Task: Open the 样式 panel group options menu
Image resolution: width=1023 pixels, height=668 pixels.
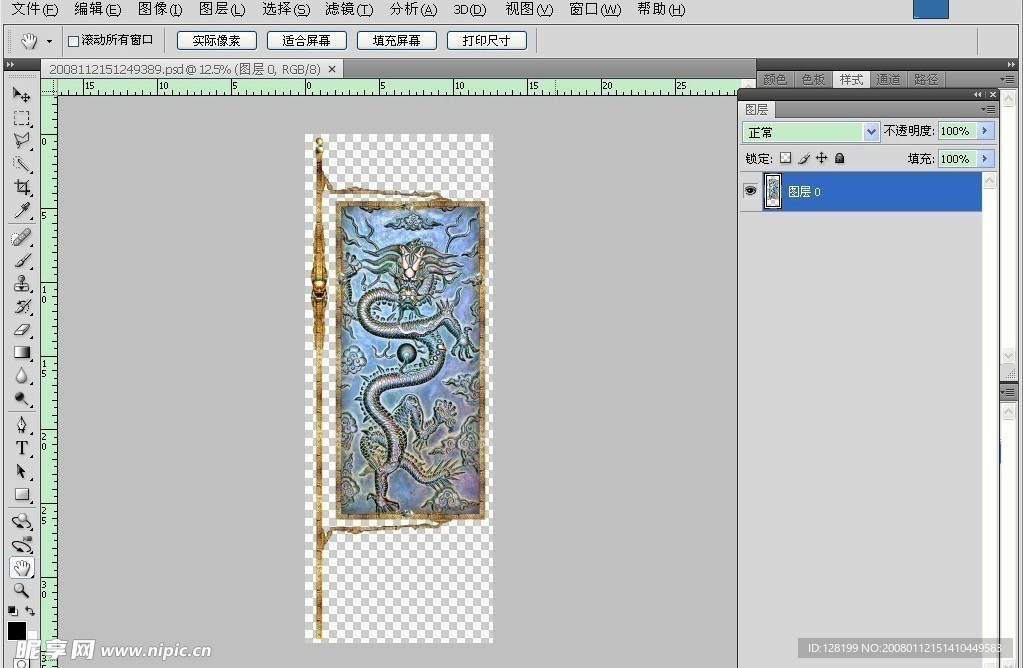Action: 1008,80
